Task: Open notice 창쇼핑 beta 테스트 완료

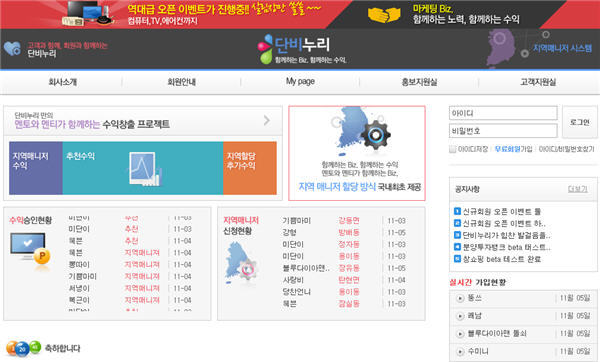Action: (x=502, y=259)
